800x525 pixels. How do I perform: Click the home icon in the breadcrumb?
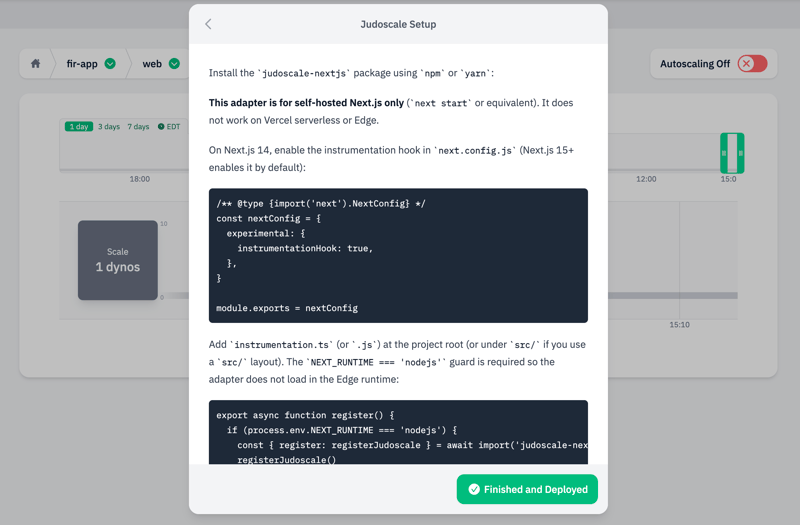[35, 63]
